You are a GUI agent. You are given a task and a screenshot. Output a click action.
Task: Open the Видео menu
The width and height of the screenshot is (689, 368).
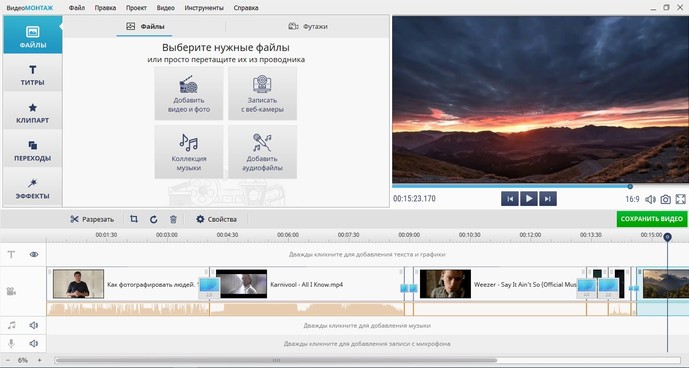click(166, 7)
